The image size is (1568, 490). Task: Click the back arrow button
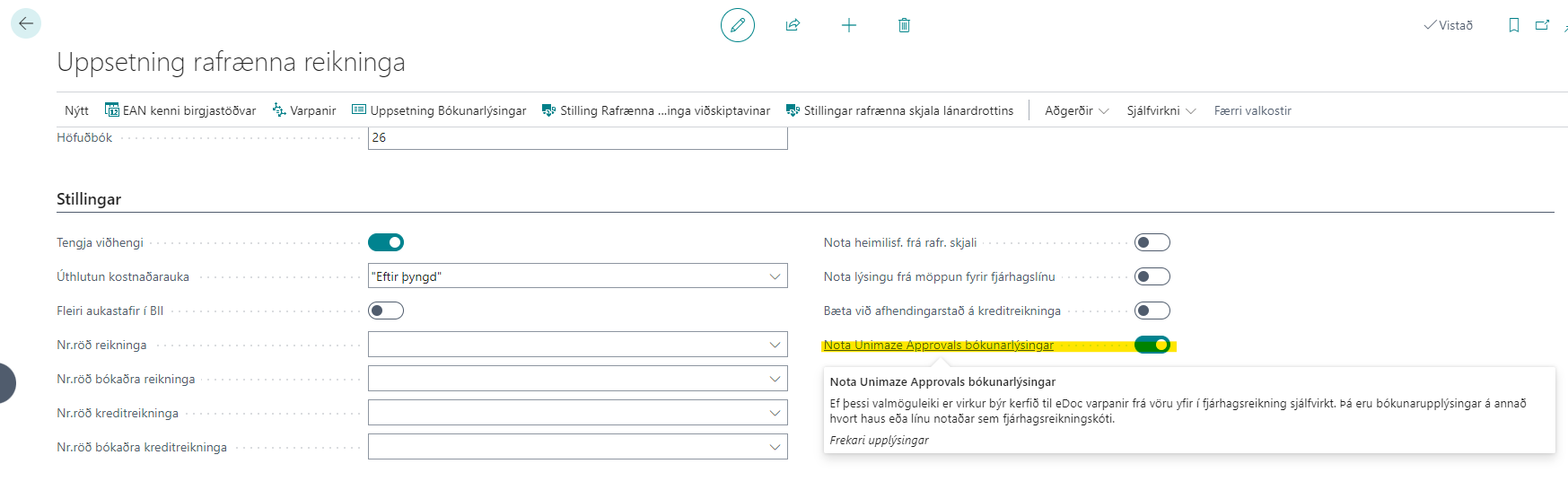[26, 24]
